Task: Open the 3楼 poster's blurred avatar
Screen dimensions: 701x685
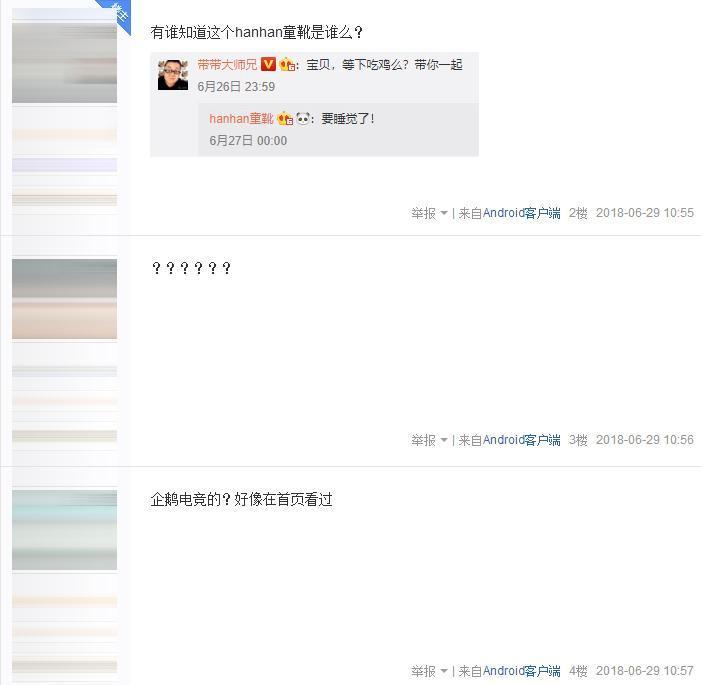Action: (x=64, y=299)
